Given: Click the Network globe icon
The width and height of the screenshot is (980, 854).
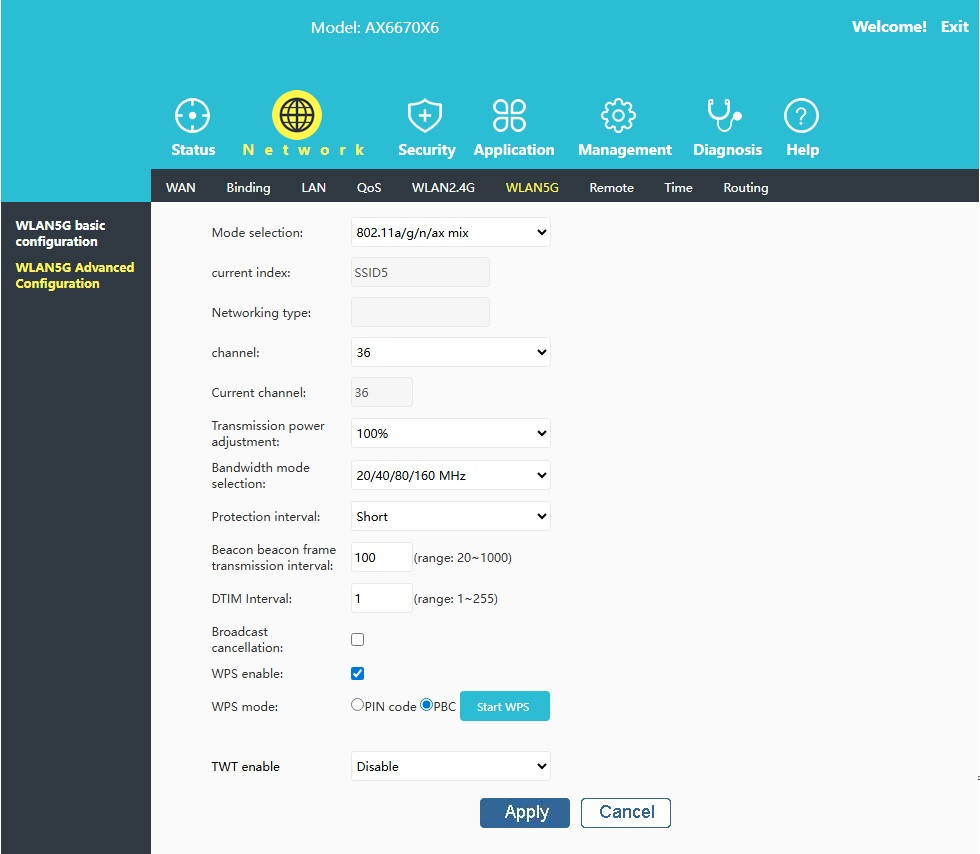Looking at the screenshot, I should pos(296,115).
